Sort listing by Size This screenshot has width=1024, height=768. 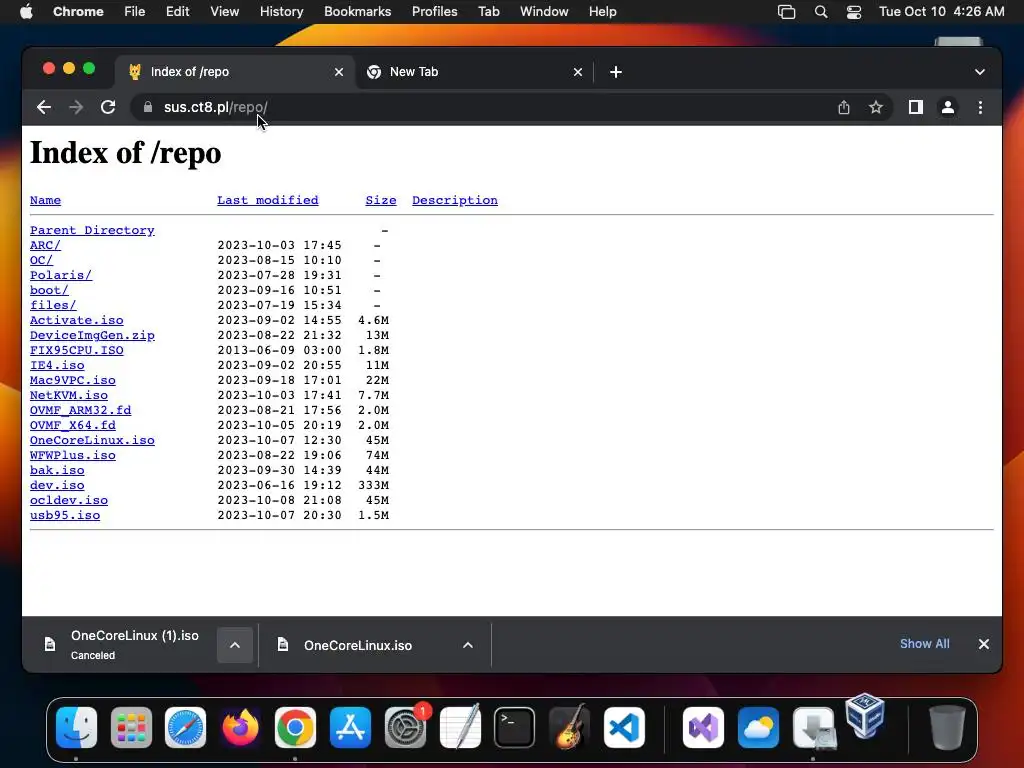(x=381, y=200)
